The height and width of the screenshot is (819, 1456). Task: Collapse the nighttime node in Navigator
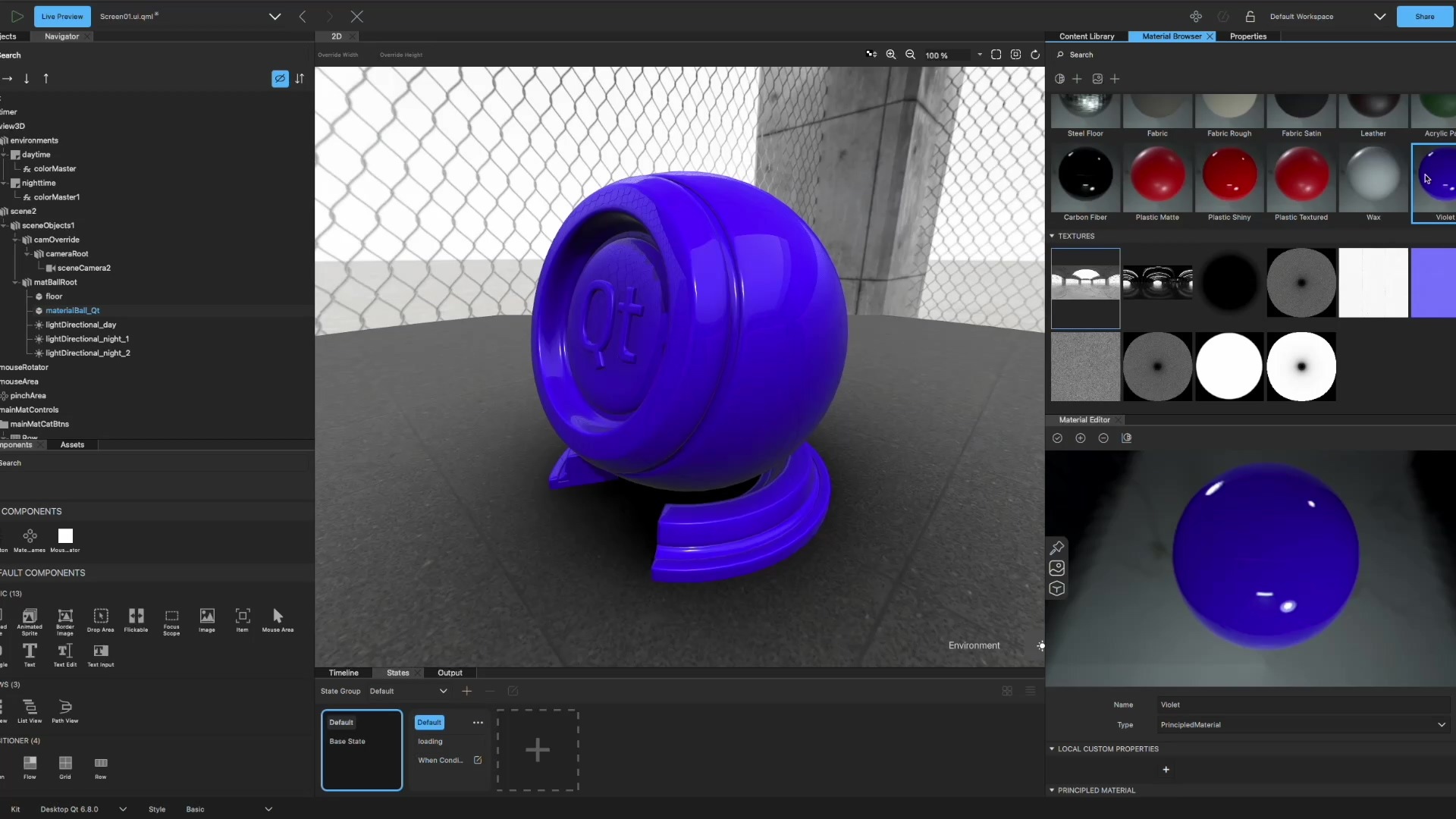click(4, 183)
